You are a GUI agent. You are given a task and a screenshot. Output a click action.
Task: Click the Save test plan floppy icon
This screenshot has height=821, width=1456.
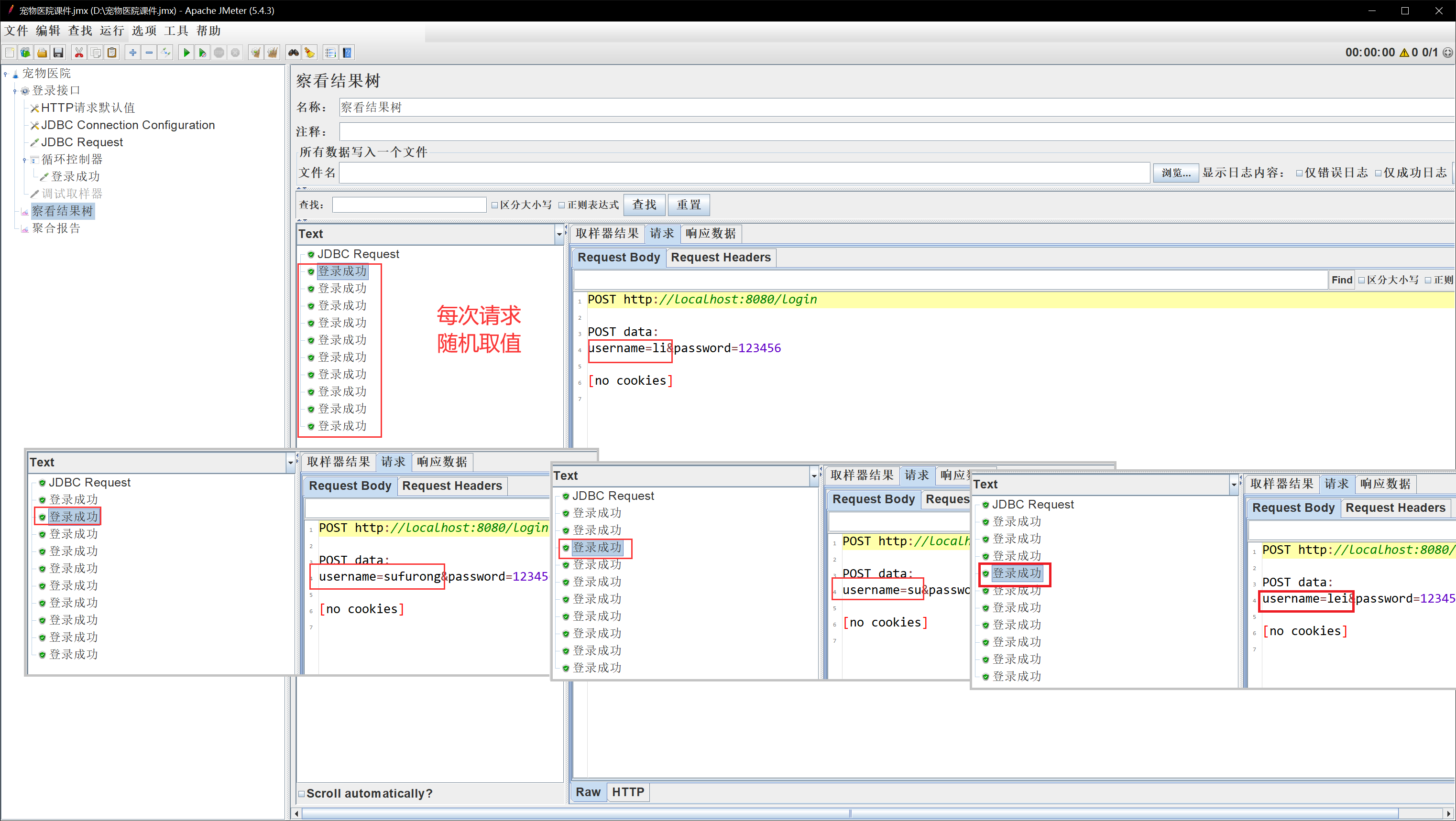(x=58, y=53)
